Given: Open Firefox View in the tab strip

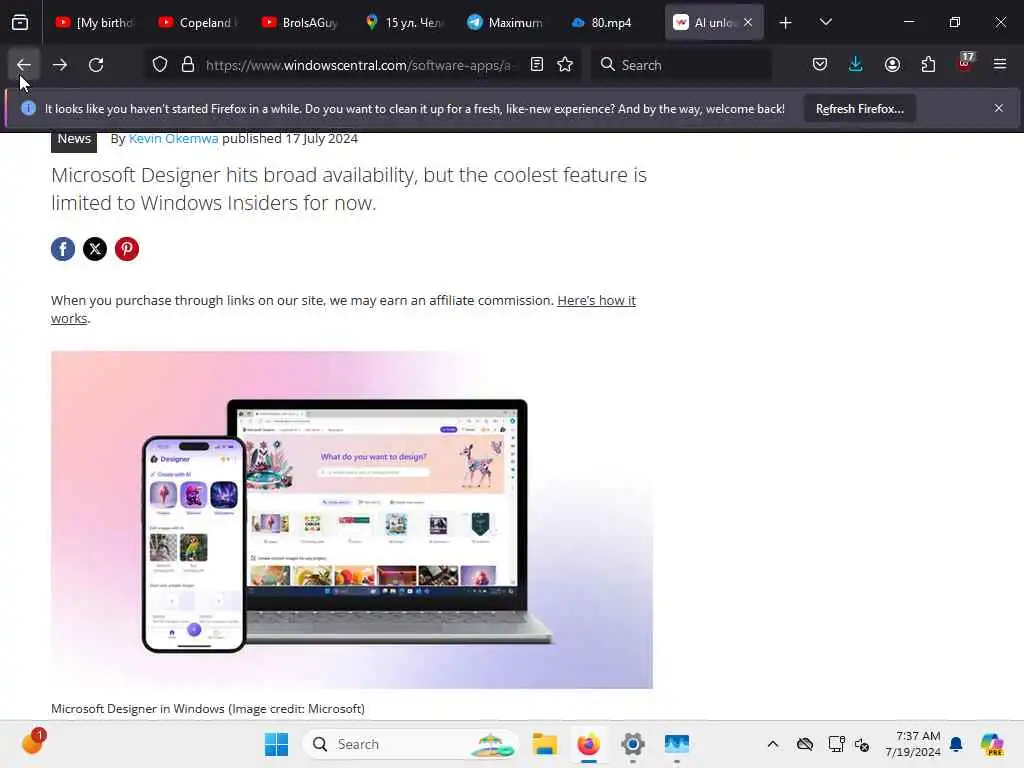Looking at the screenshot, I should click(20, 23).
